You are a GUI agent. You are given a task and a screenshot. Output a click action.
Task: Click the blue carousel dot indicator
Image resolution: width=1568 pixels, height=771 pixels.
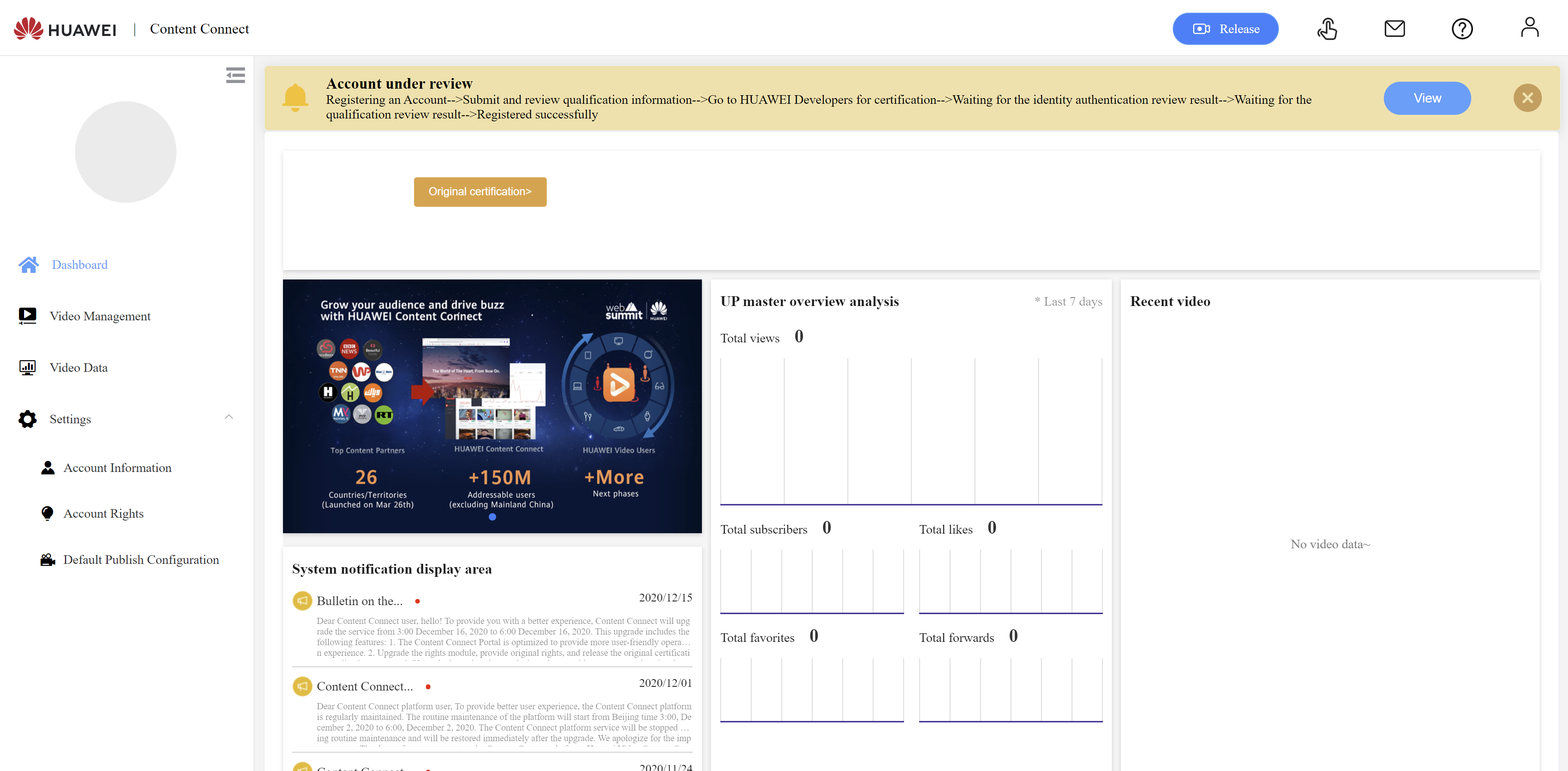[x=492, y=517]
